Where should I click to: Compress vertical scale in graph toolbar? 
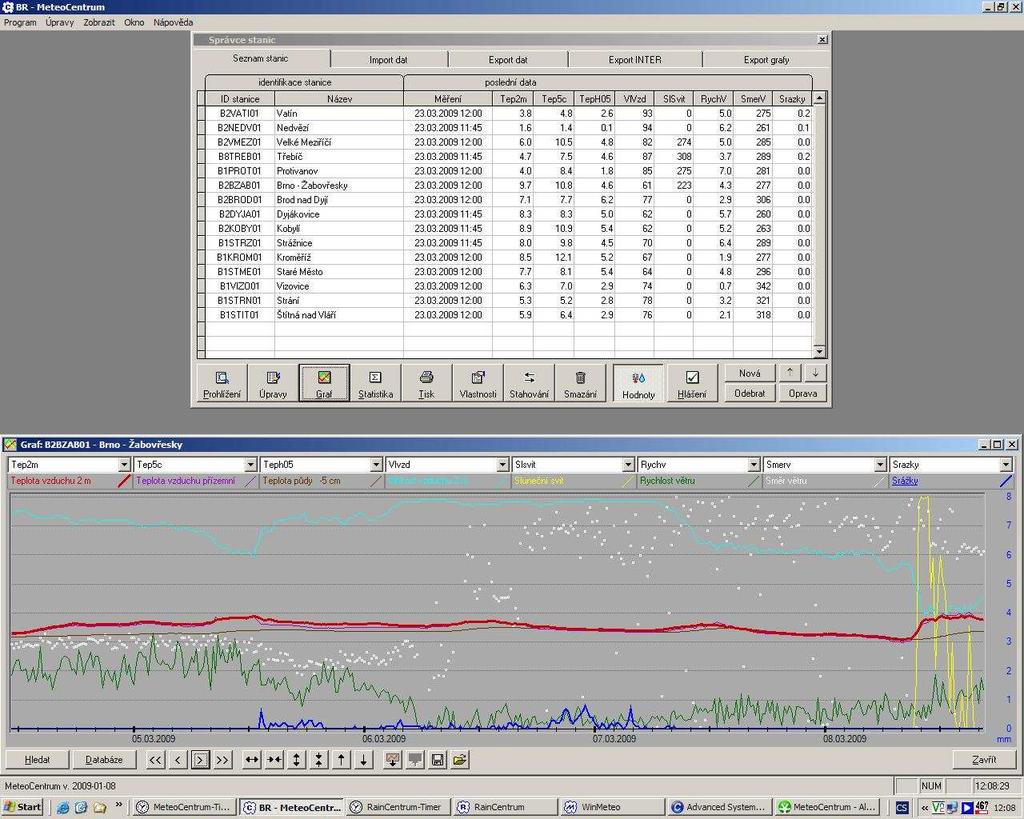319,760
